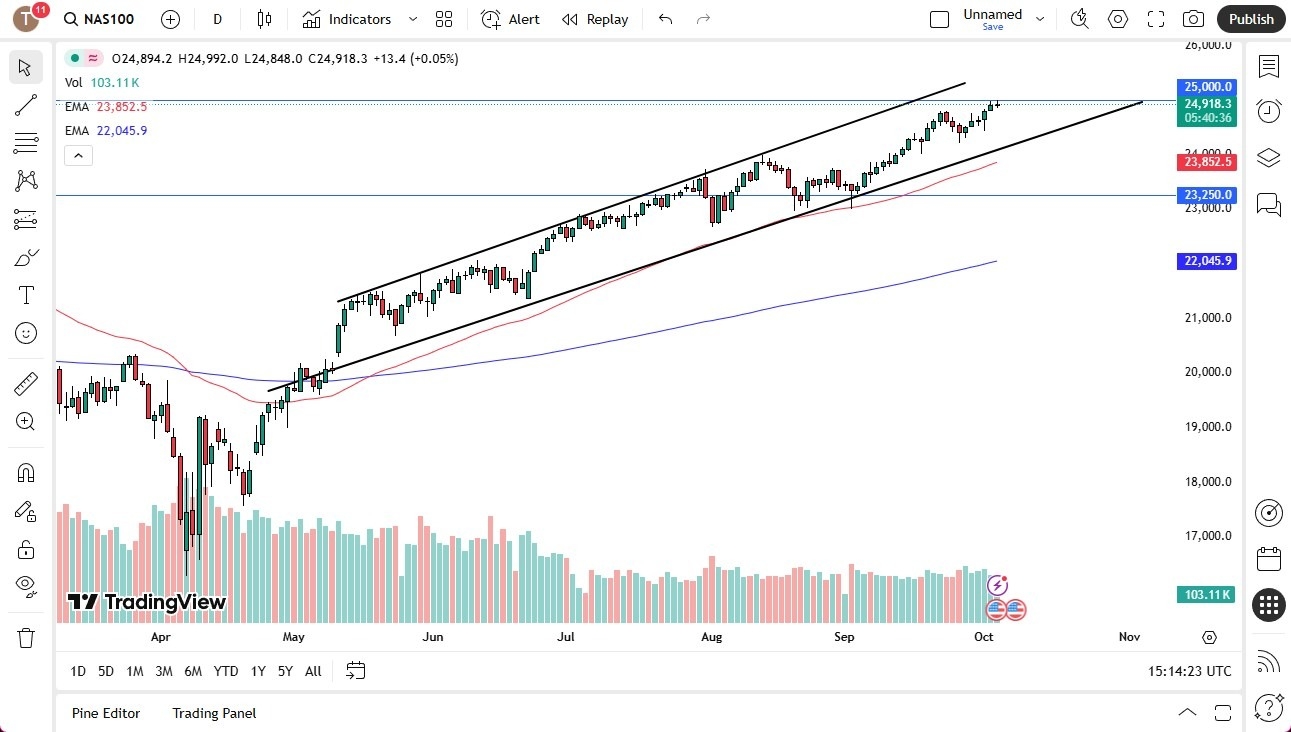Image resolution: width=1291 pixels, height=732 pixels.
Task: Hide all drawings with the eye icon
Action: (25, 586)
